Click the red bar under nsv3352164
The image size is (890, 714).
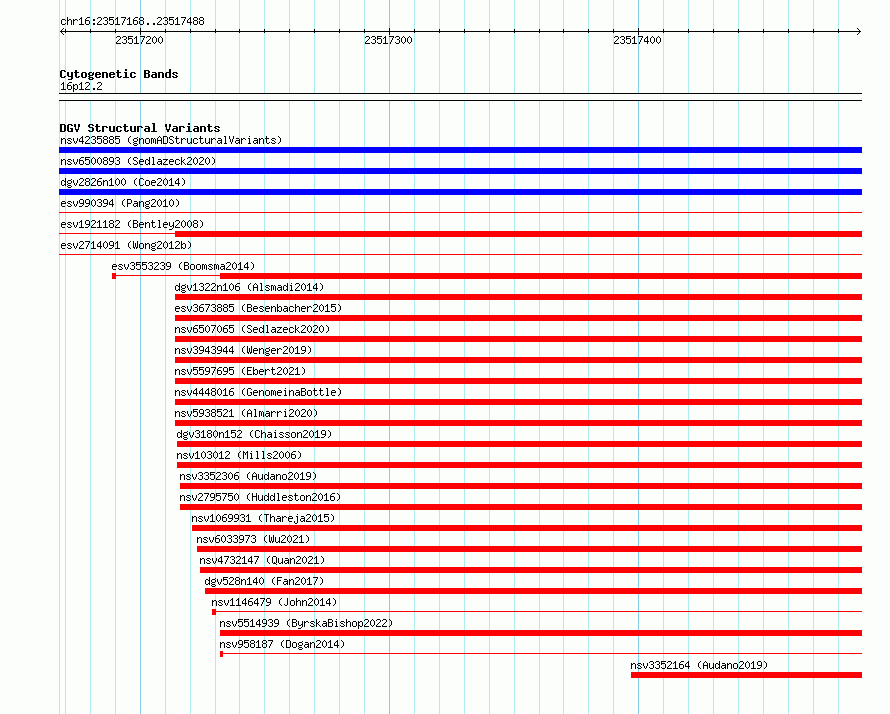[x=746, y=675]
